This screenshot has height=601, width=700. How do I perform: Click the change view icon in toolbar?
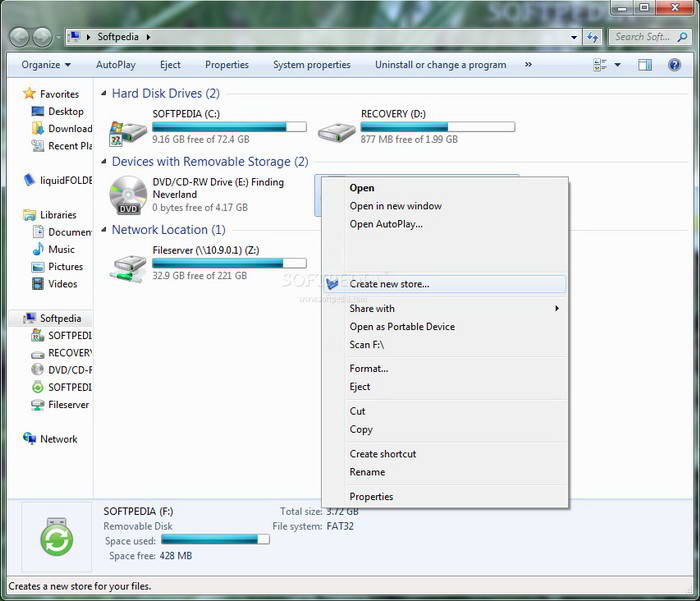point(600,65)
